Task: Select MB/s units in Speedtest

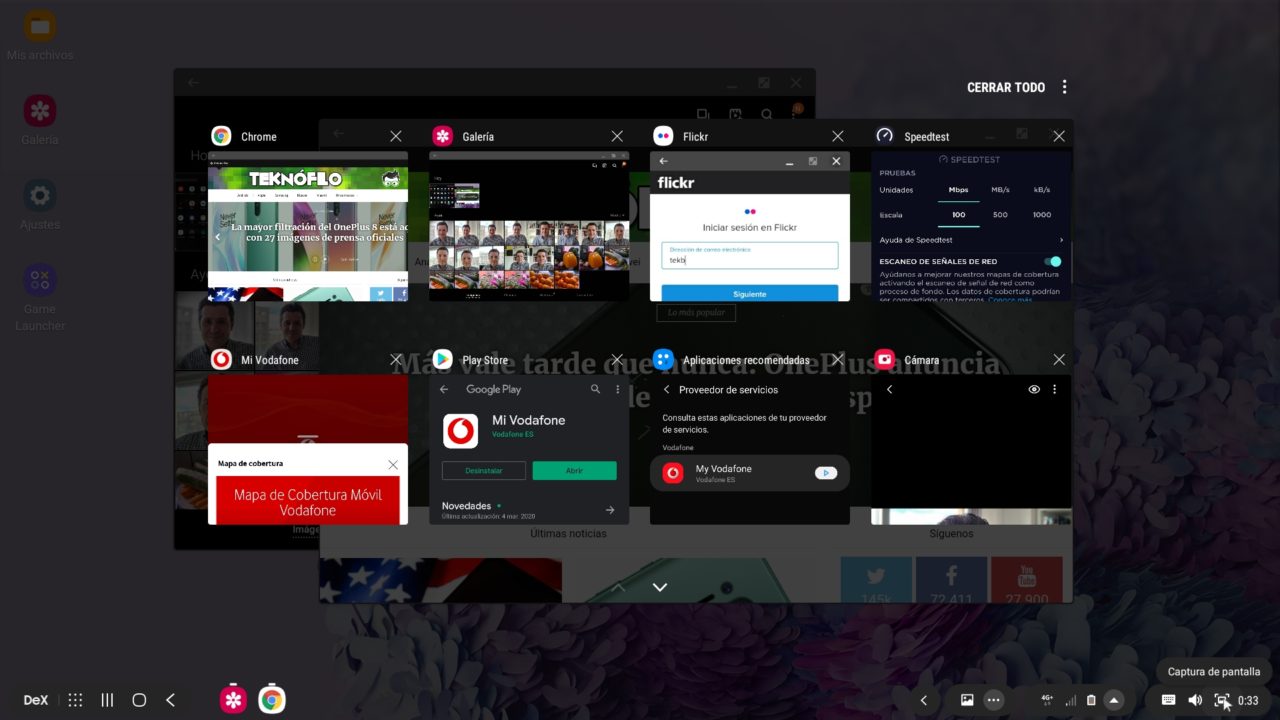Action: [1000, 189]
